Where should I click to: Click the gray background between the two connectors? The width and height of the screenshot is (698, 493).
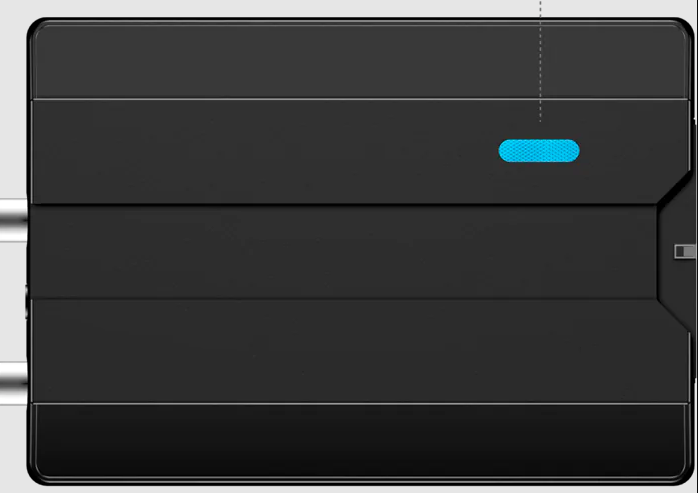tap(12, 302)
